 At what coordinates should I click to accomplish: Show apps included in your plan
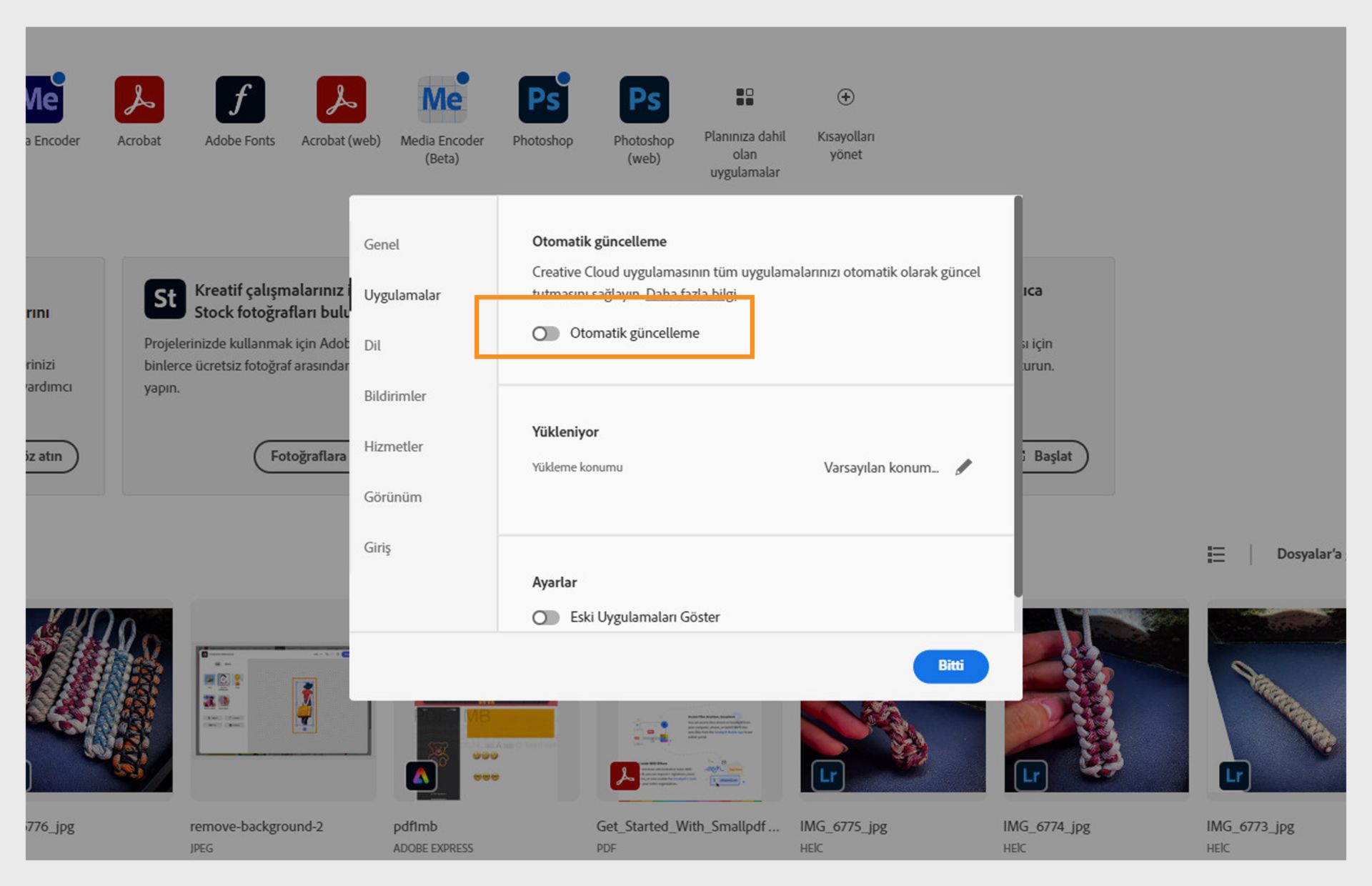tap(745, 97)
